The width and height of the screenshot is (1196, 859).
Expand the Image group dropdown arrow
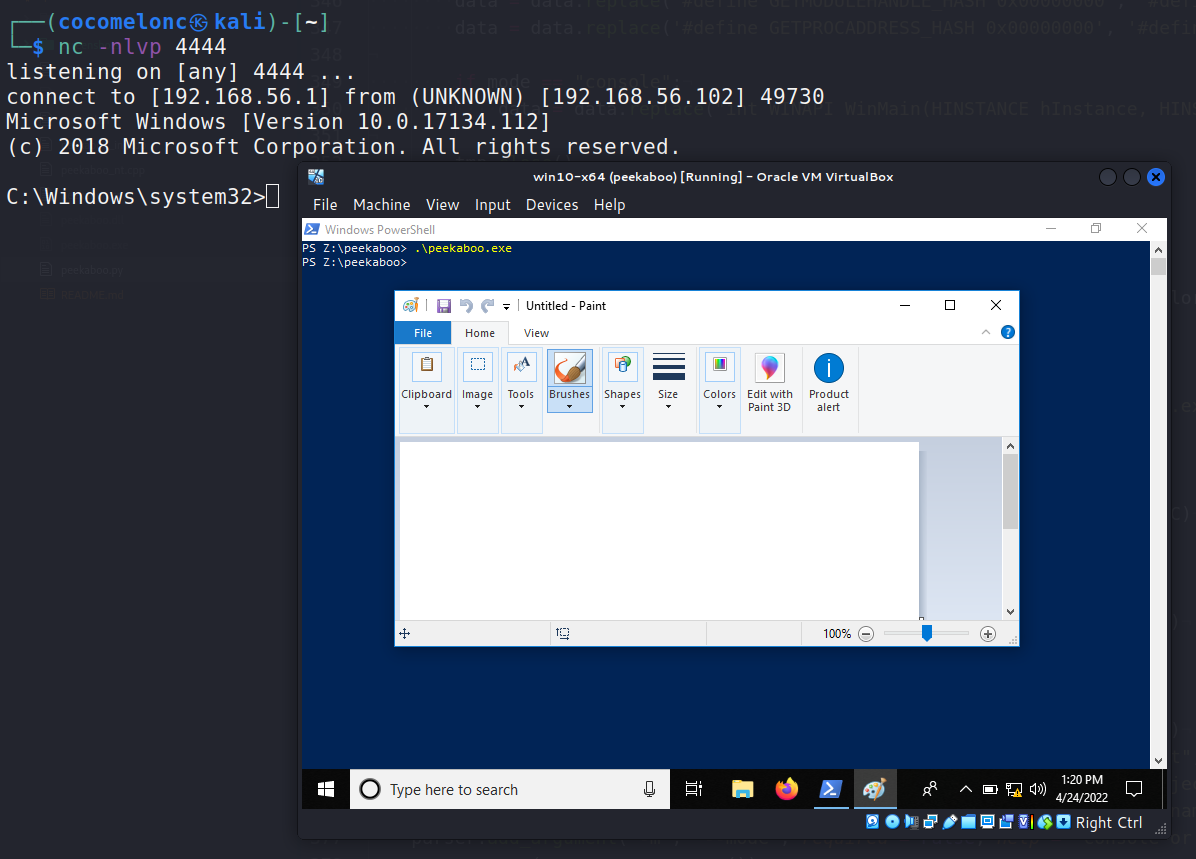tap(477, 407)
